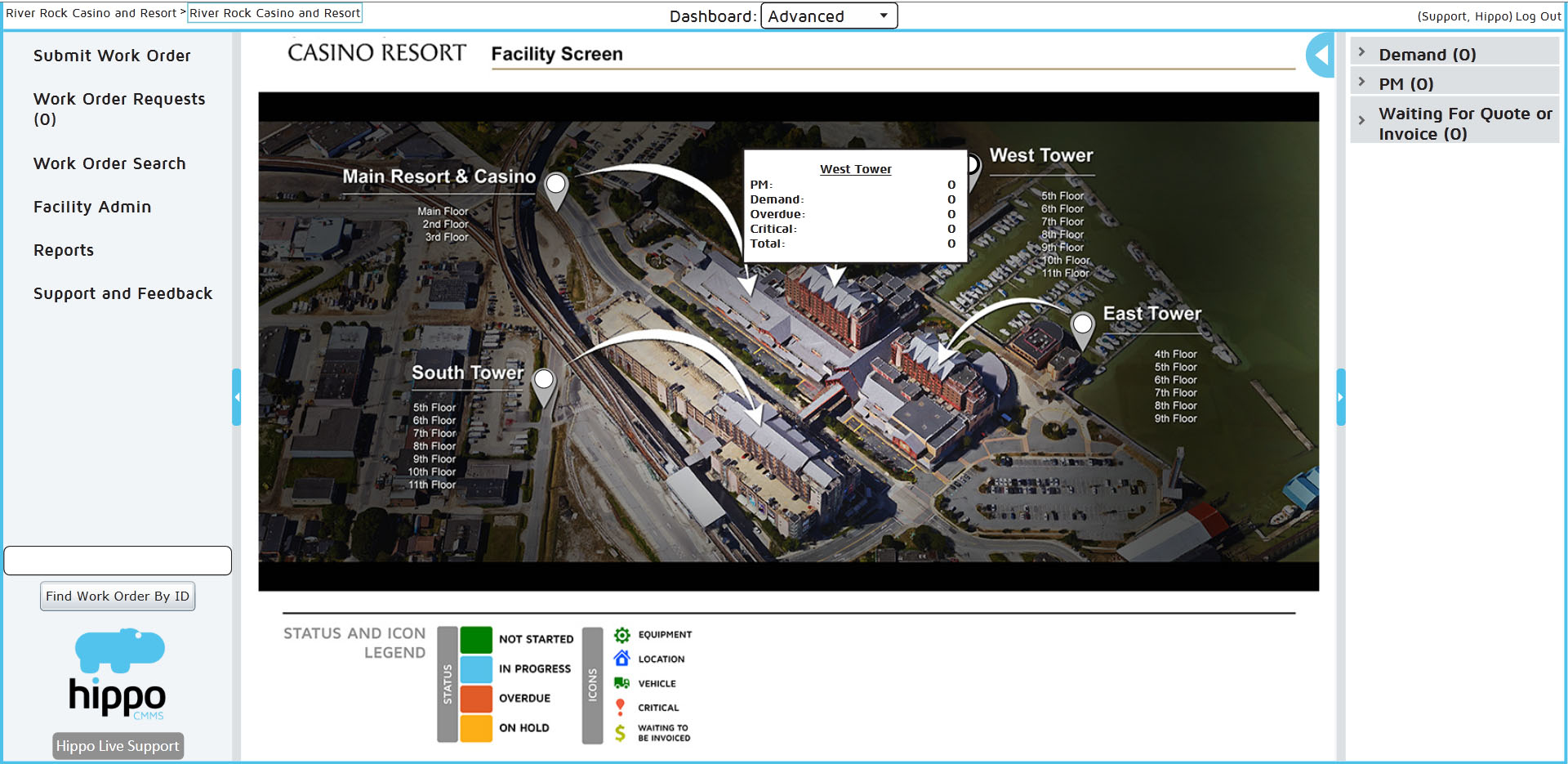1568x764 pixels.
Task: Click the Equipment gear legend icon
Action: pos(622,635)
